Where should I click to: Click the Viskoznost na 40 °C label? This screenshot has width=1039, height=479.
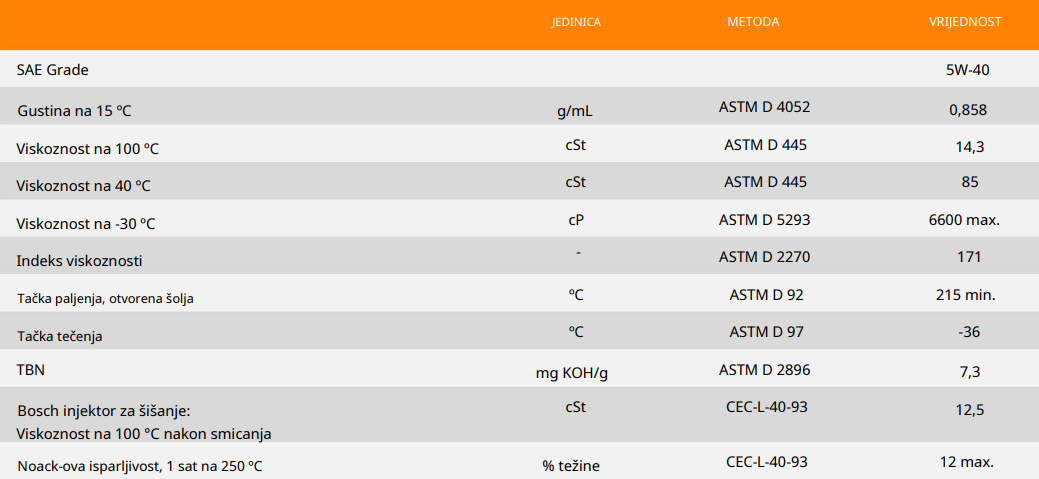click(x=84, y=186)
